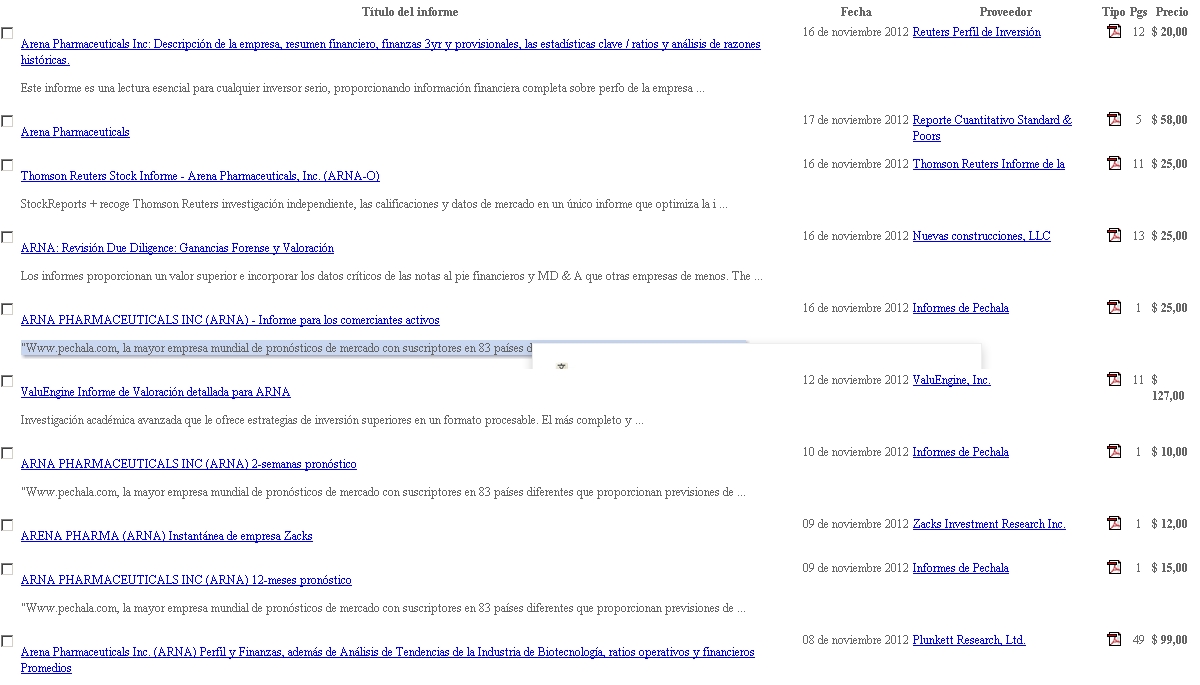
Task: Click the Tipo column header
Action: 1113,12
